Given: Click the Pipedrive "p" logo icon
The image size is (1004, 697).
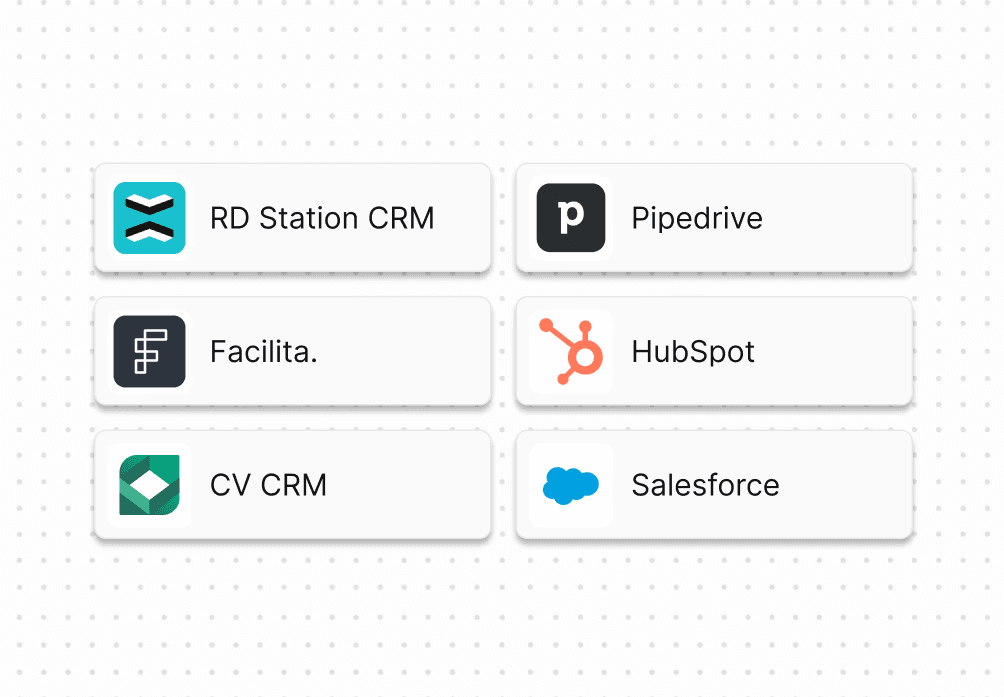Looking at the screenshot, I should 571,218.
